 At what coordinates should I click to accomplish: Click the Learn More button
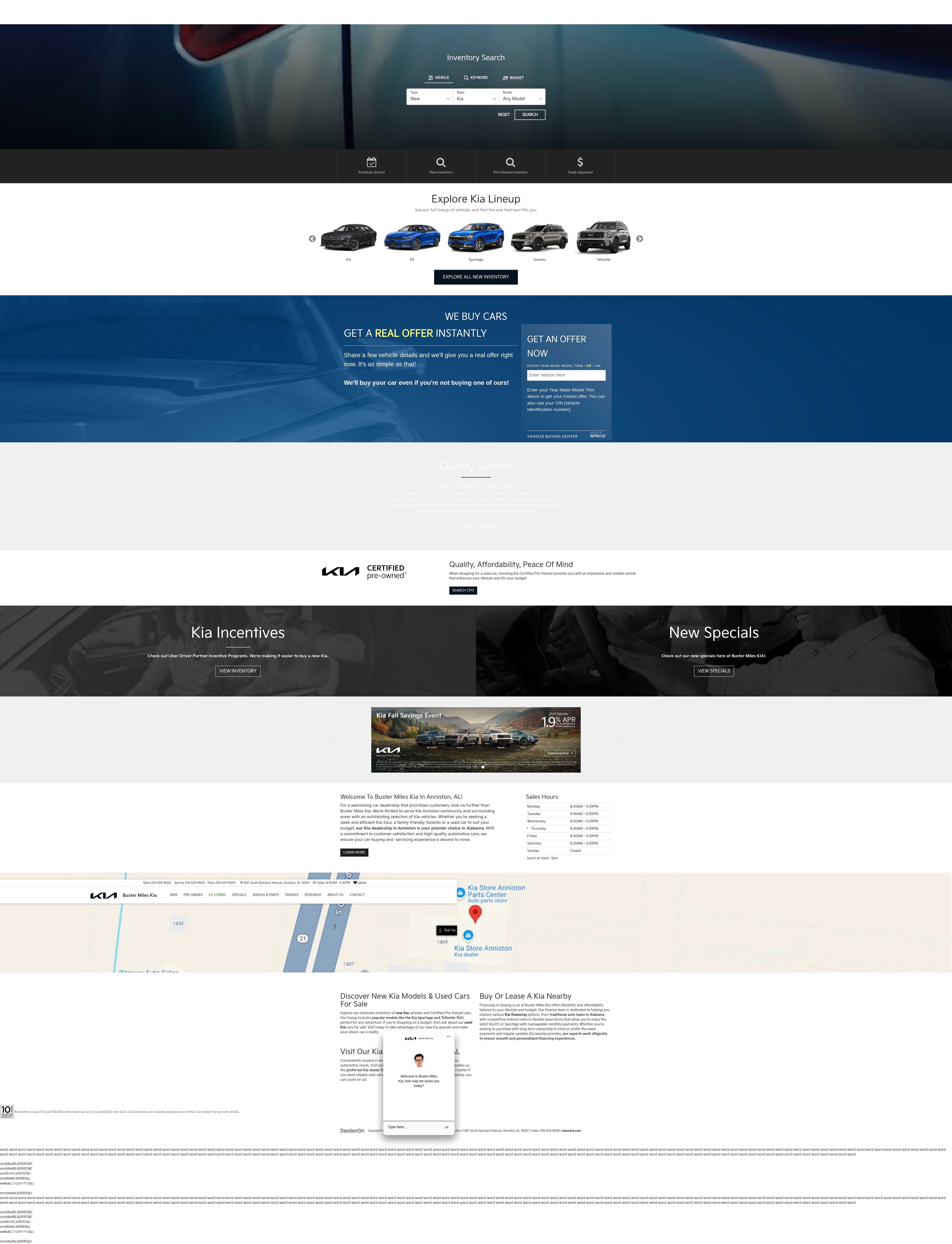[354, 852]
